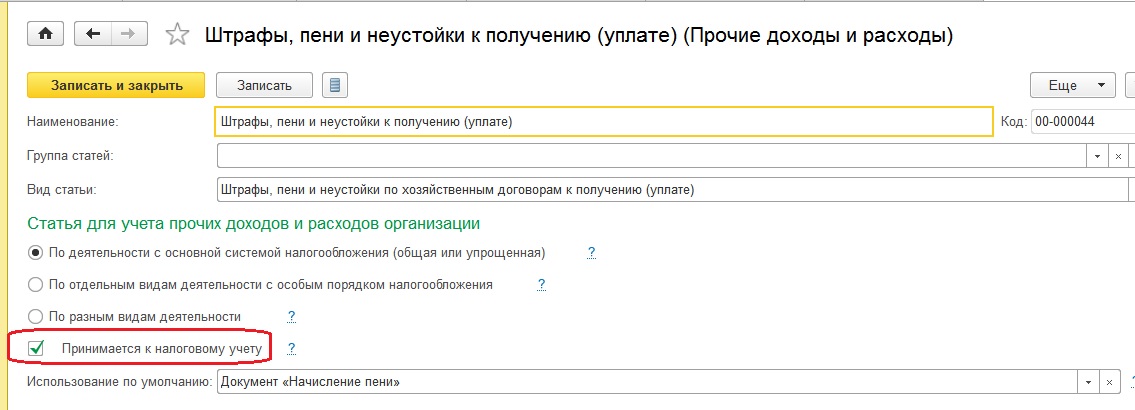The width and height of the screenshot is (1135, 410).
Task: Expand the Группа статей dropdown arrow
Action: point(1097,157)
